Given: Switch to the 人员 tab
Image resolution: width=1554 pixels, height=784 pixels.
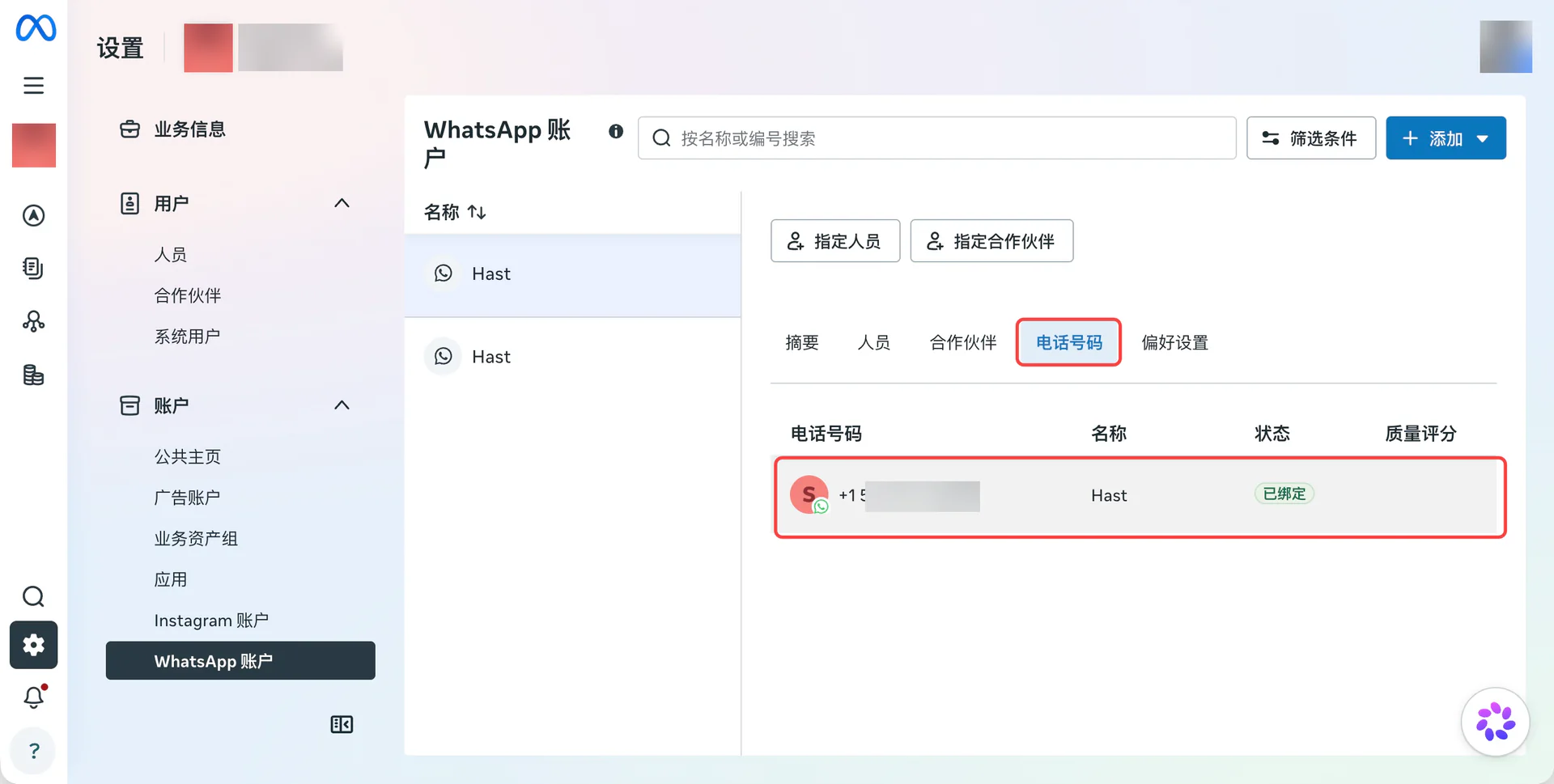Looking at the screenshot, I should pyautogui.click(x=874, y=343).
